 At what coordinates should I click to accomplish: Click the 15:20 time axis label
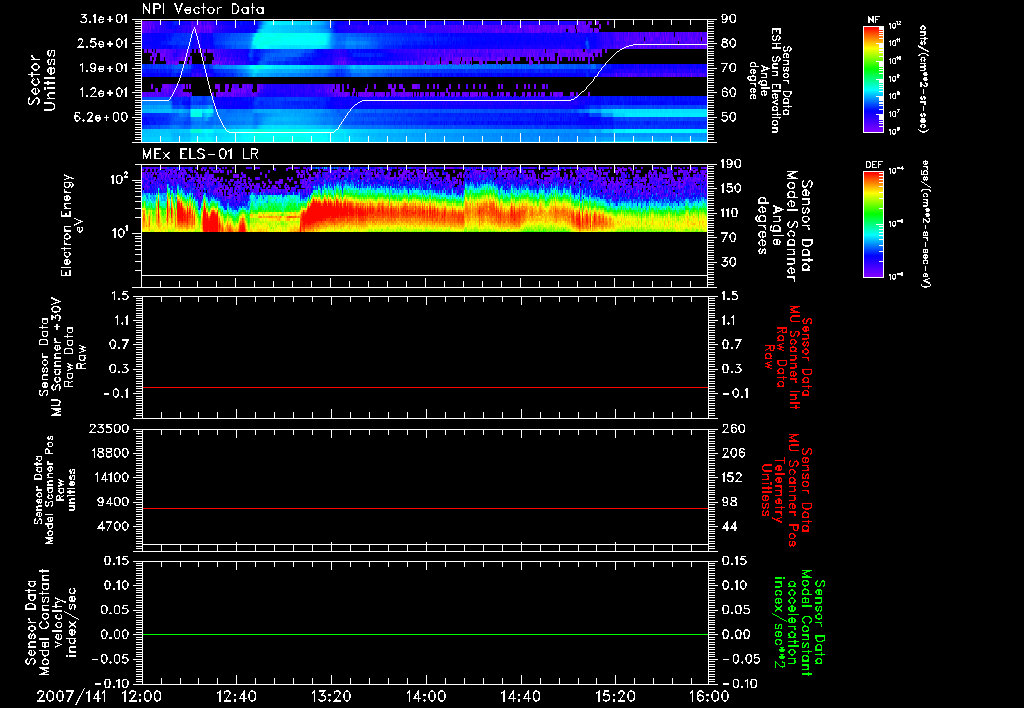point(615,696)
